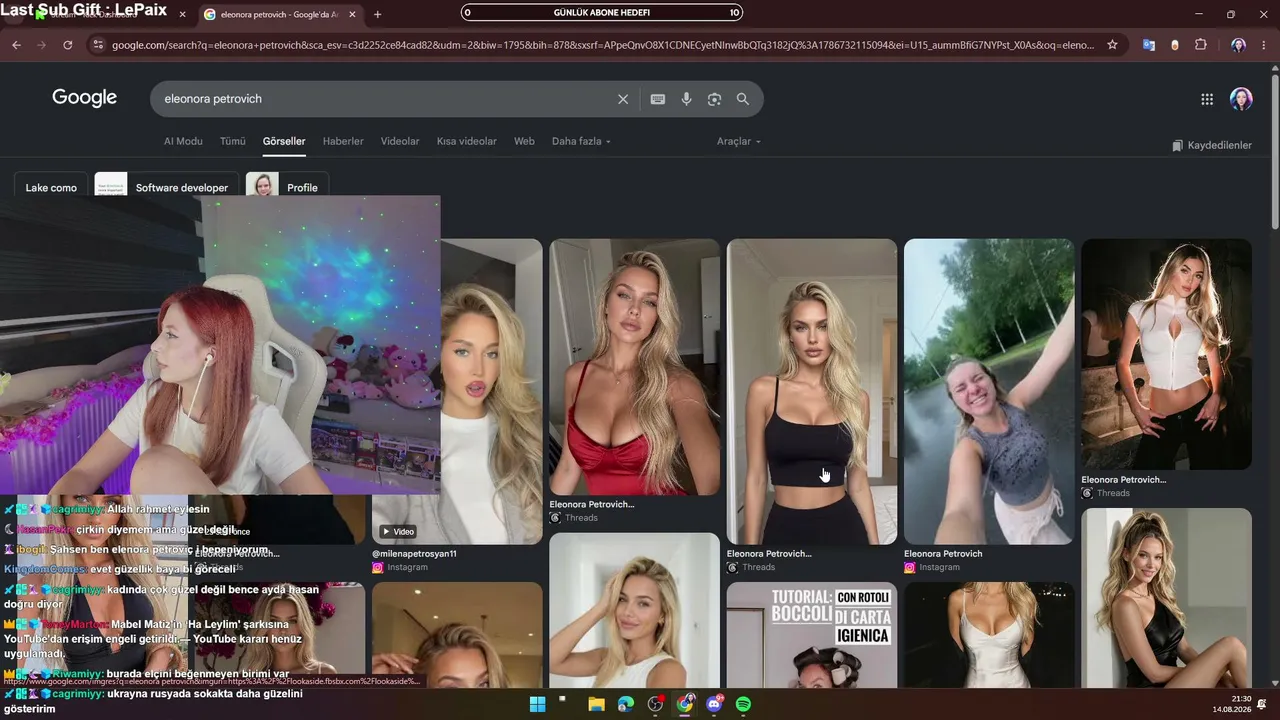Switch to the AI Modu tab
Viewport: 1280px width, 720px height.
click(183, 141)
